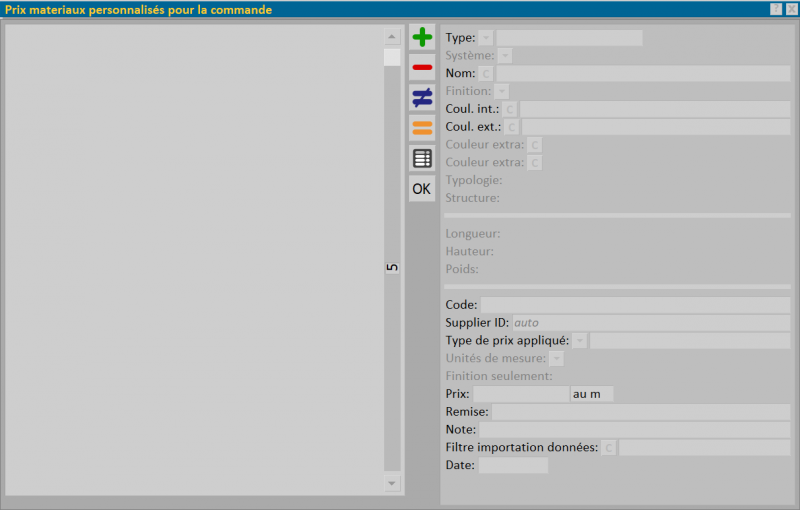Close the Prix materiaux personnalisés window
Viewport: 800px width, 510px height.
792,9
